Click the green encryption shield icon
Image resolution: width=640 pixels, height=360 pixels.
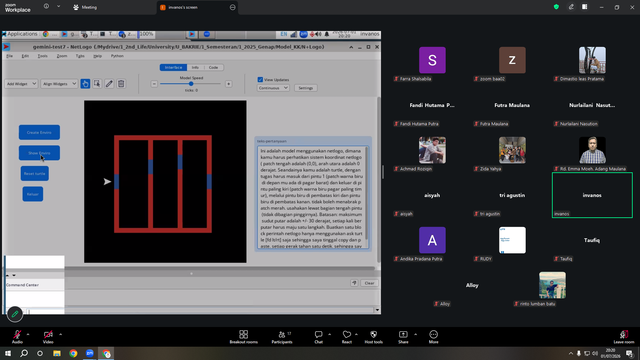pos(556,7)
